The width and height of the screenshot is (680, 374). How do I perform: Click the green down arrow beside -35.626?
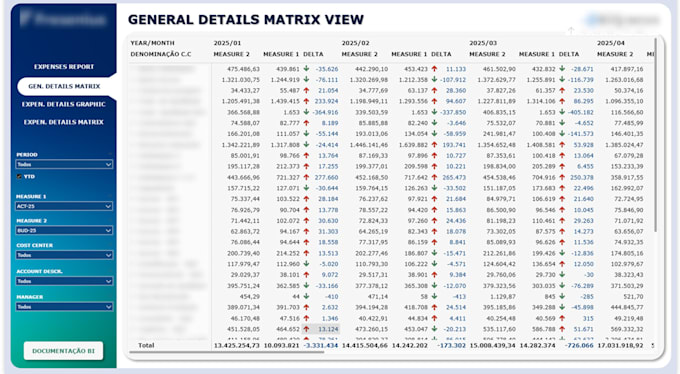[x=306, y=69]
